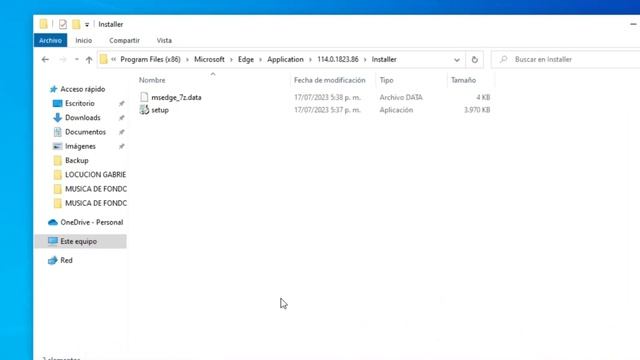Open Downloads in navigation pane
This screenshot has width=640, height=360.
pos(82,118)
